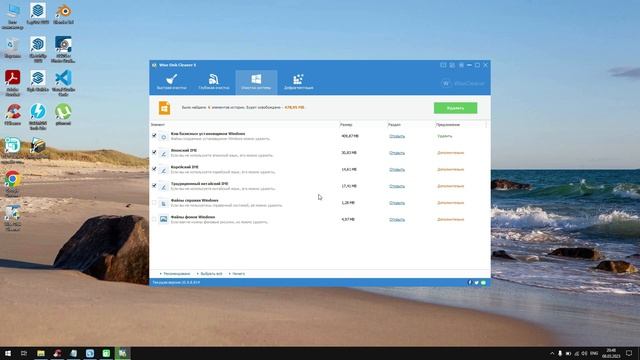640x360 pixels.
Task: Open the green message icon in status bar
Action: click(x=483, y=282)
